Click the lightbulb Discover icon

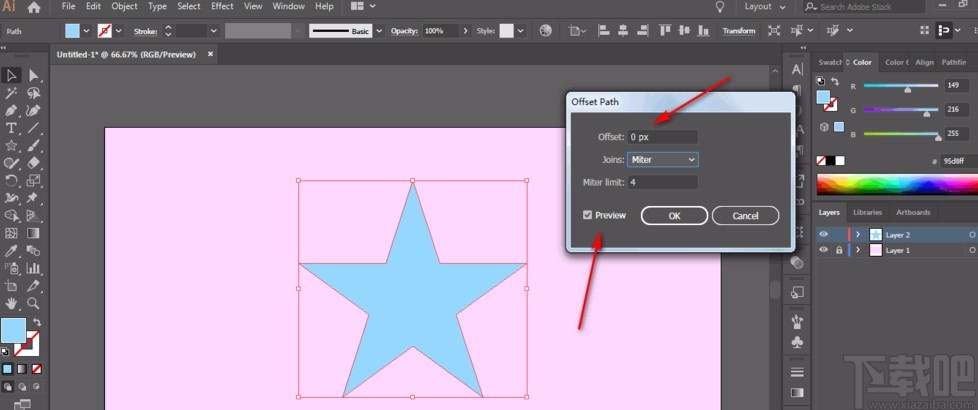720,7
